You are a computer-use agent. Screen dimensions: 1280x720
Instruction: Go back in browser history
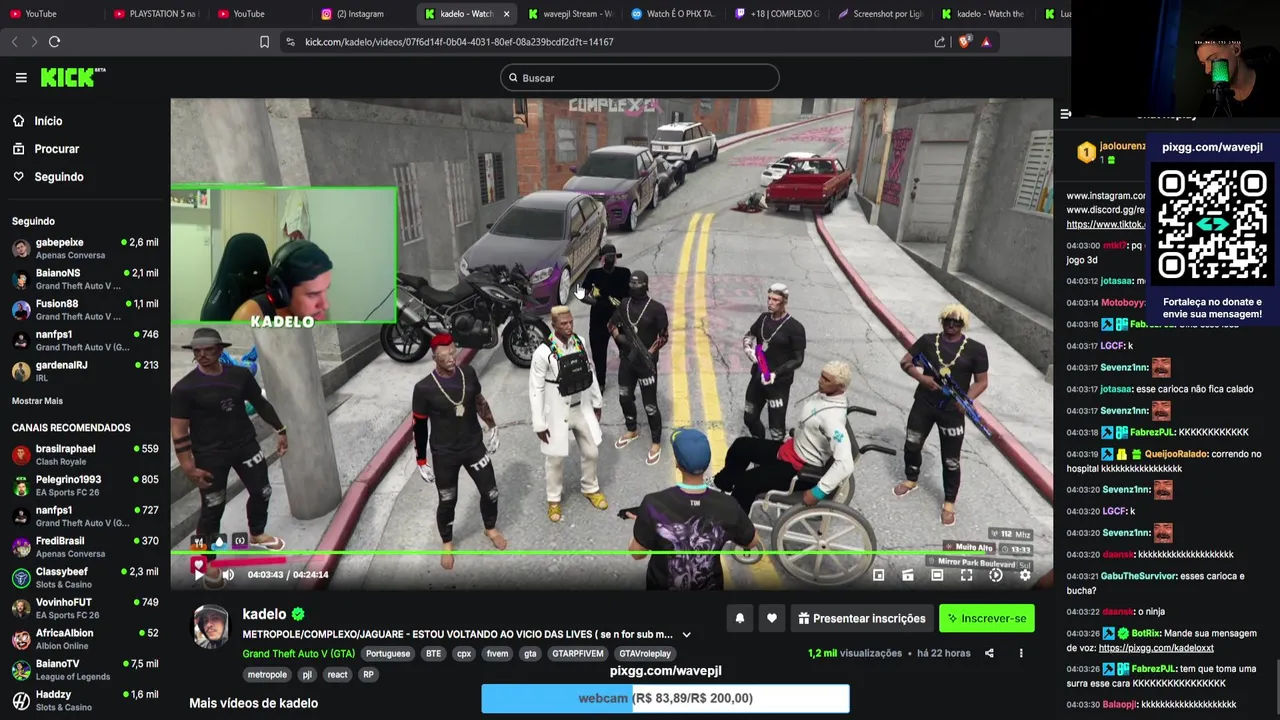coord(14,42)
